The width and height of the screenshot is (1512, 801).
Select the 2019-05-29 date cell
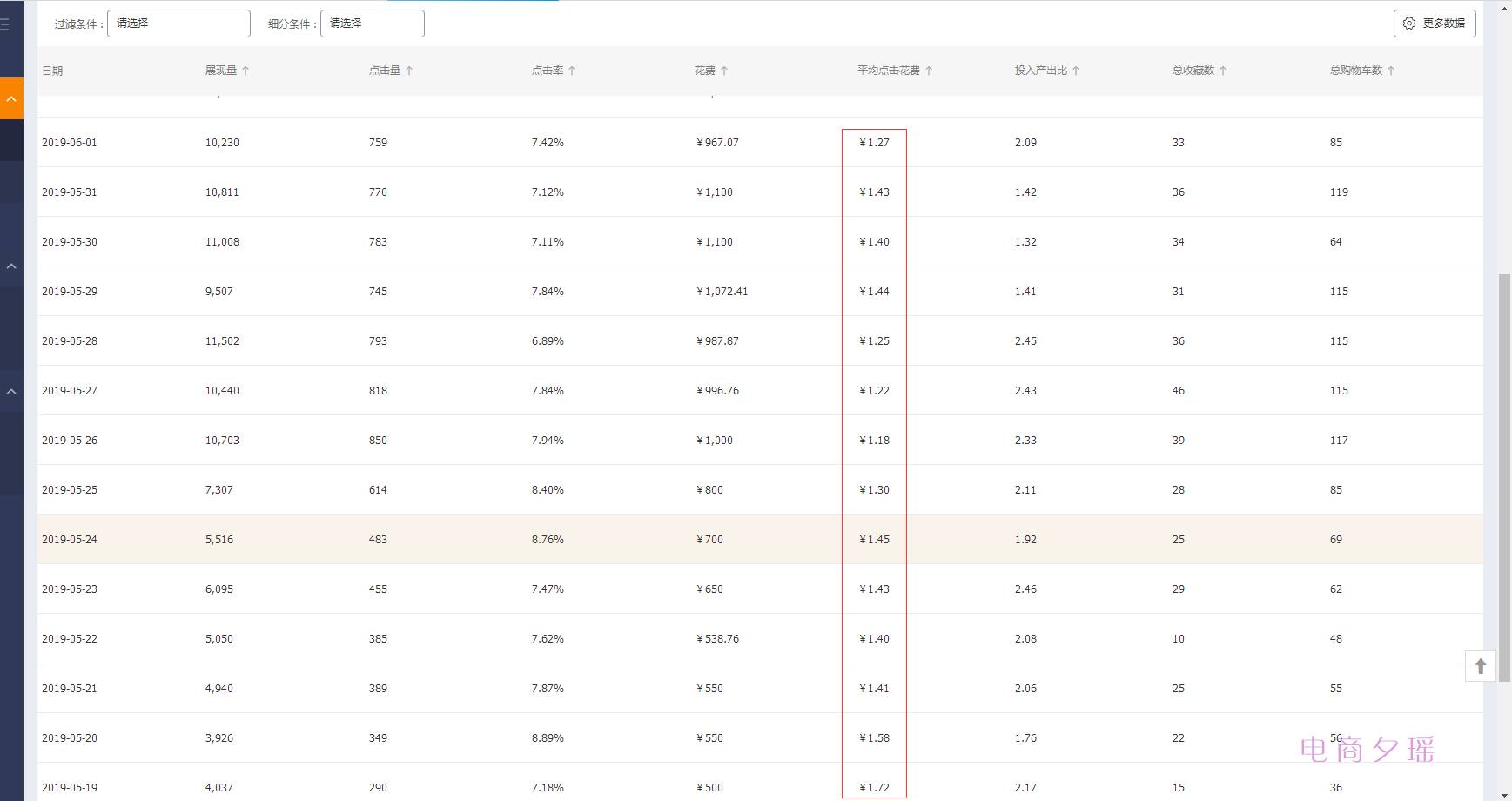(70, 292)
